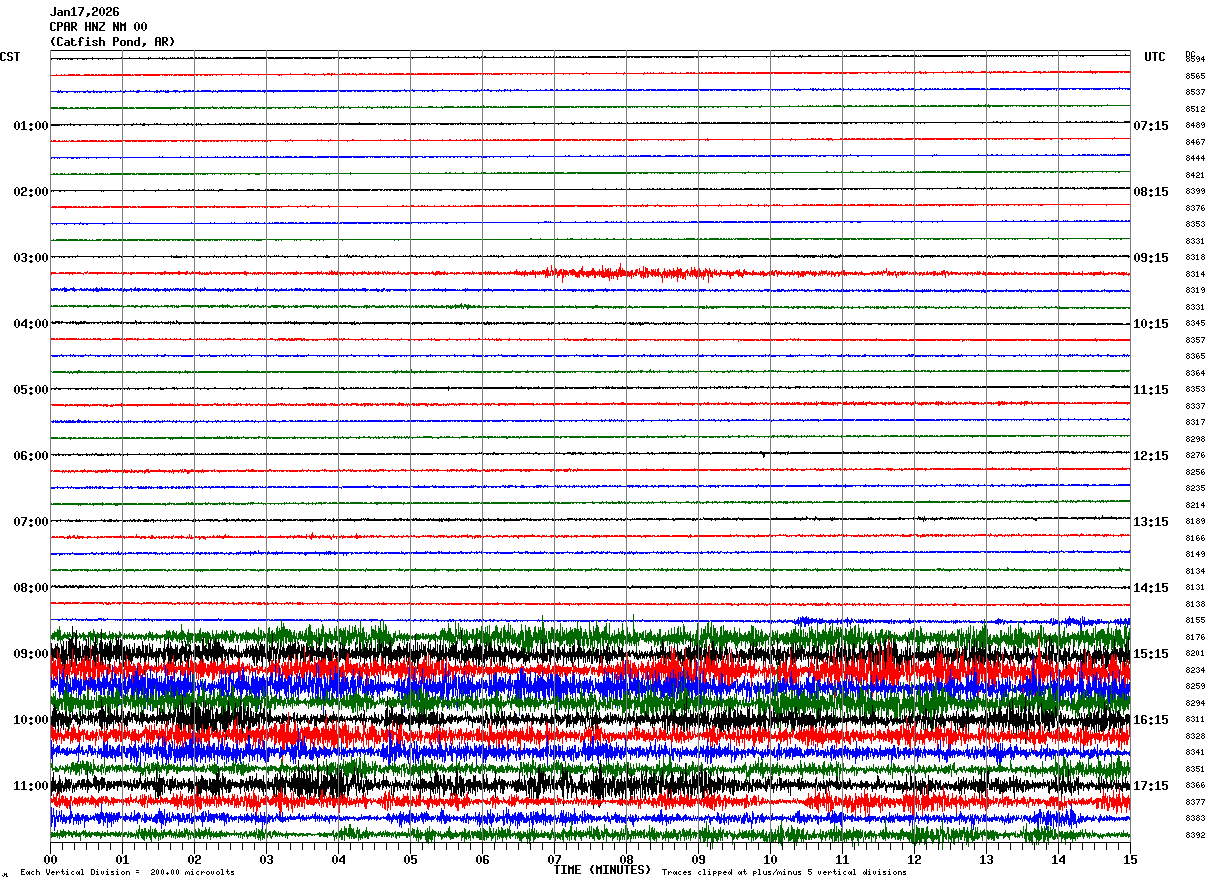Screen dimensions: 1210x886
Task: Click the 15 minute tick label on time axis
Action: [x=1130, y=859]
